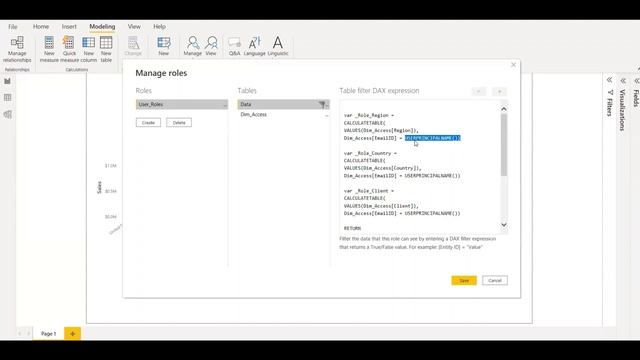Switch to the Help ribbon tab
The image size is (640, 360).
159,27
